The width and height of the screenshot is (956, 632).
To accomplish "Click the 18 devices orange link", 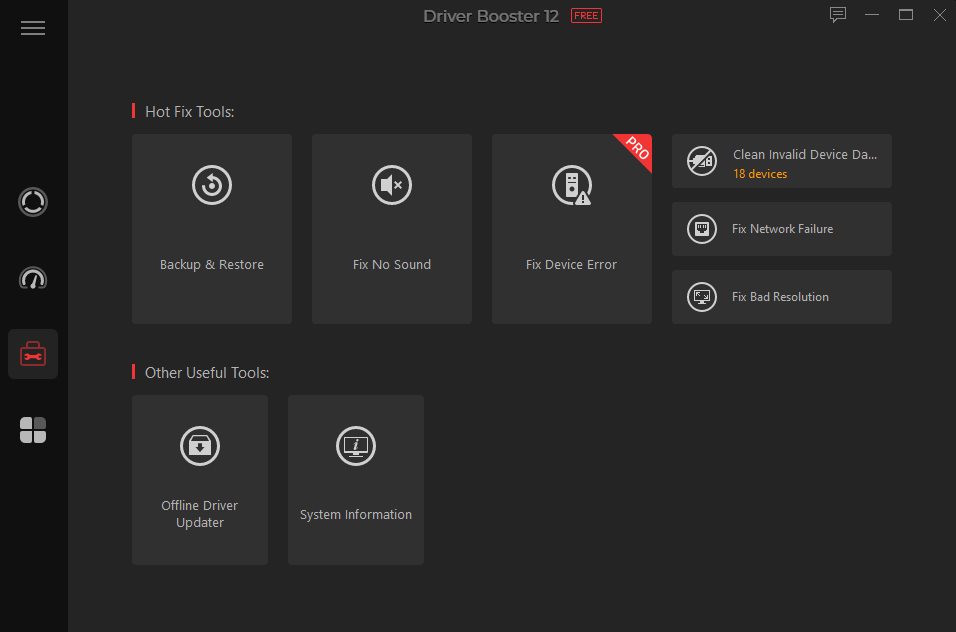I will coord(759,173).
